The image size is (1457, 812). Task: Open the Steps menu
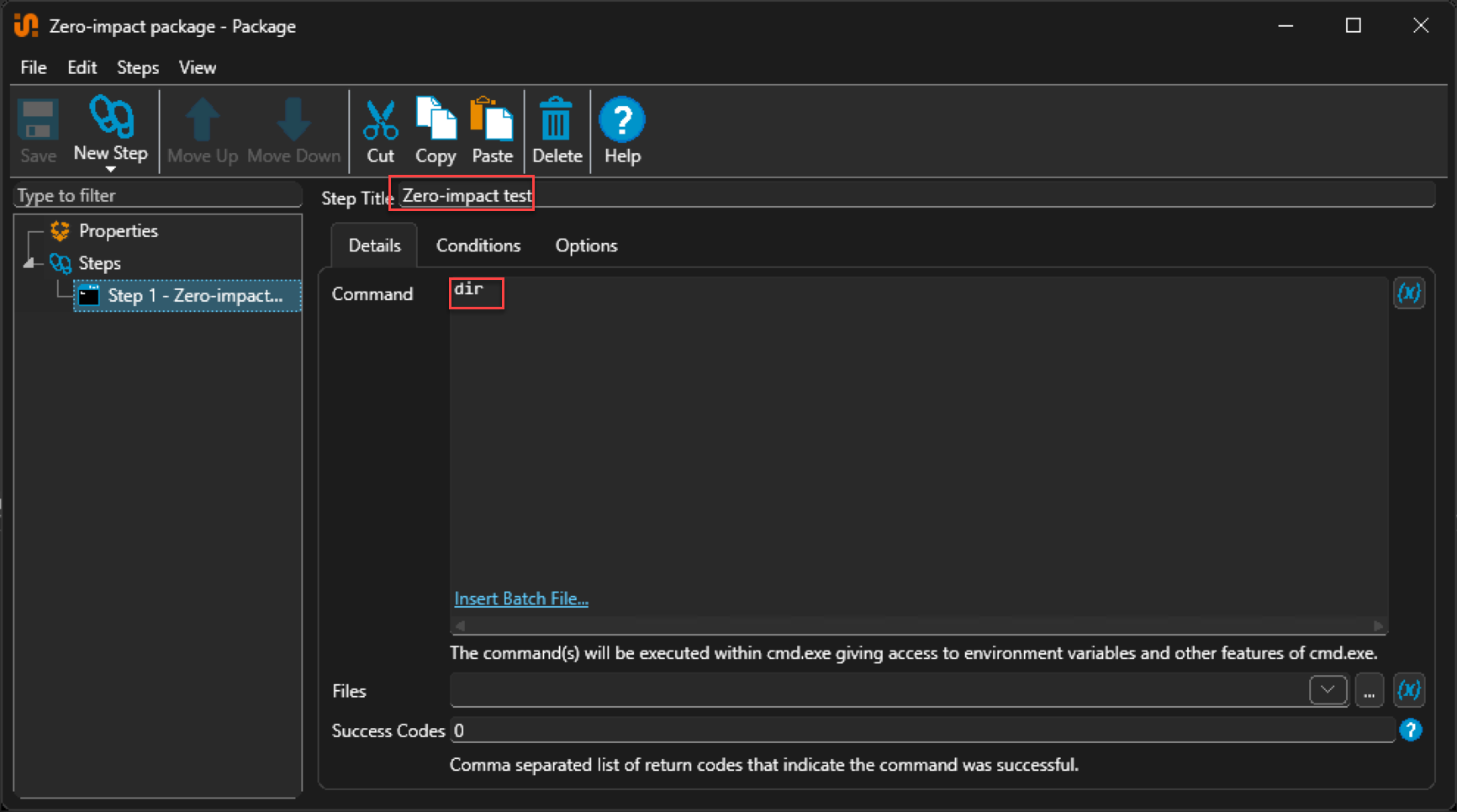[x=138, y=67]
